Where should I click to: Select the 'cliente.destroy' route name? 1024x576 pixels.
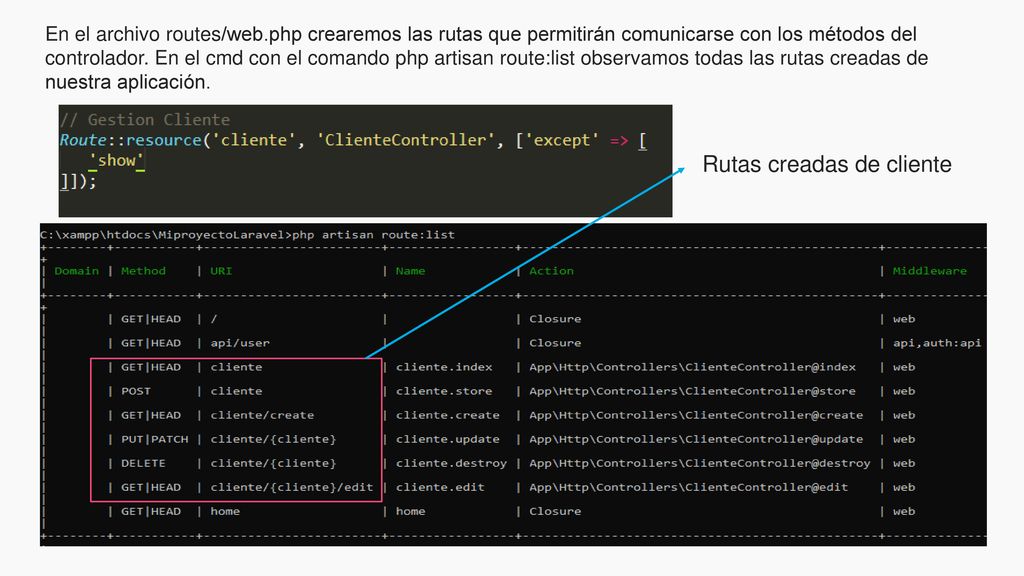451,463
